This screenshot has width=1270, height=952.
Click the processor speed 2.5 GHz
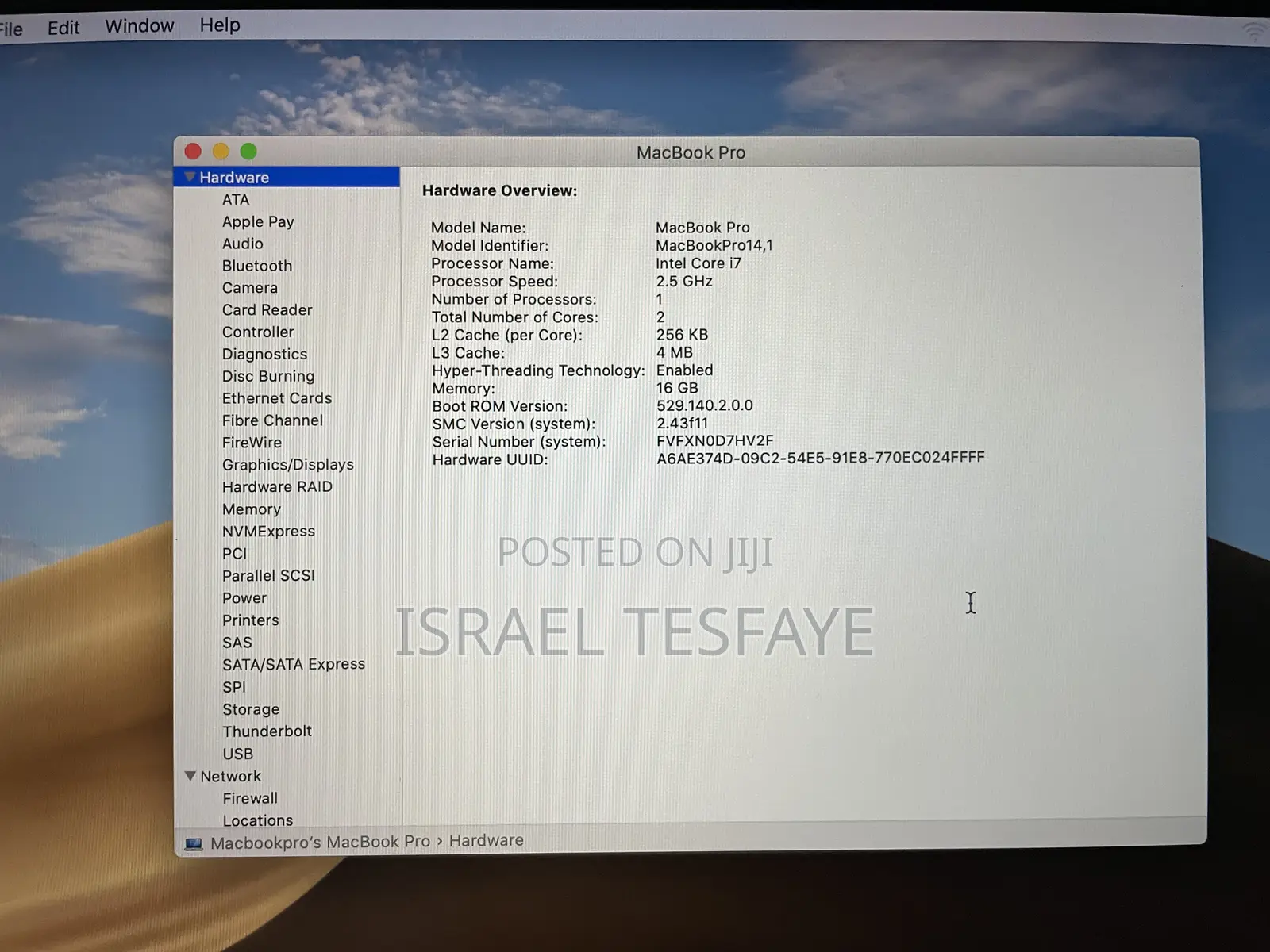click(683, 282)
